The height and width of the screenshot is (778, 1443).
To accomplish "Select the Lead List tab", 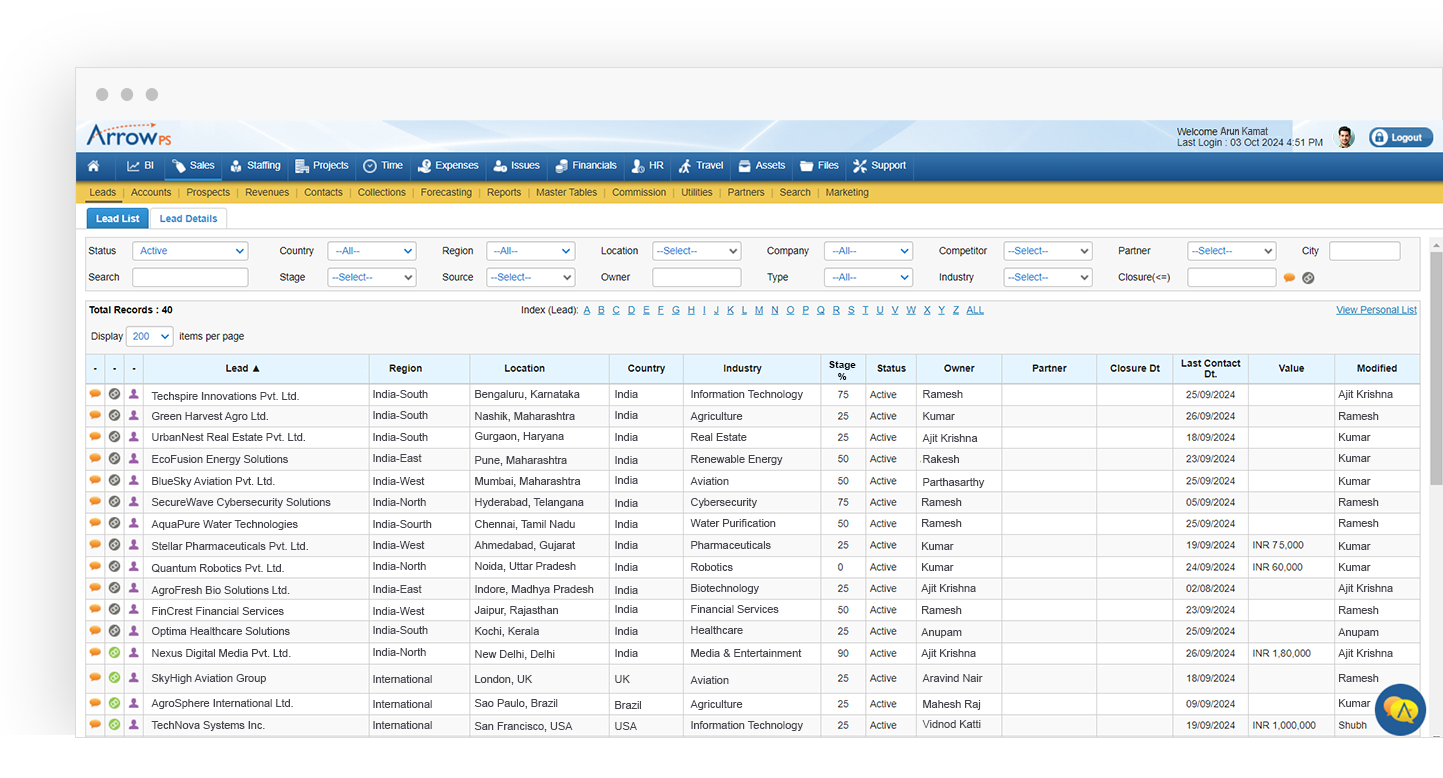I will click(117, 218).
